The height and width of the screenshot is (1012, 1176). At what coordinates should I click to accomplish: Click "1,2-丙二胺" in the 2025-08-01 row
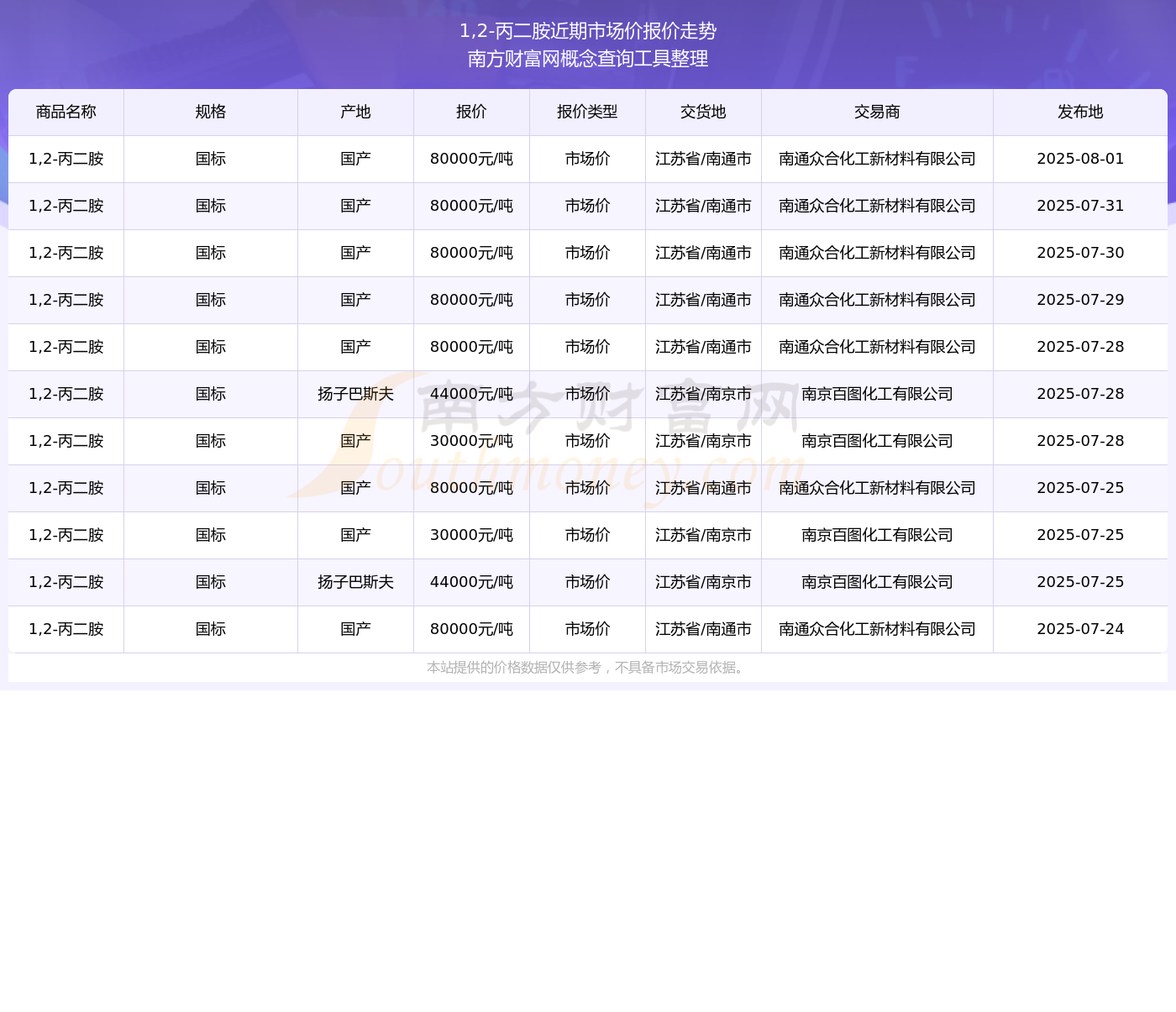[x=66, y=159]
